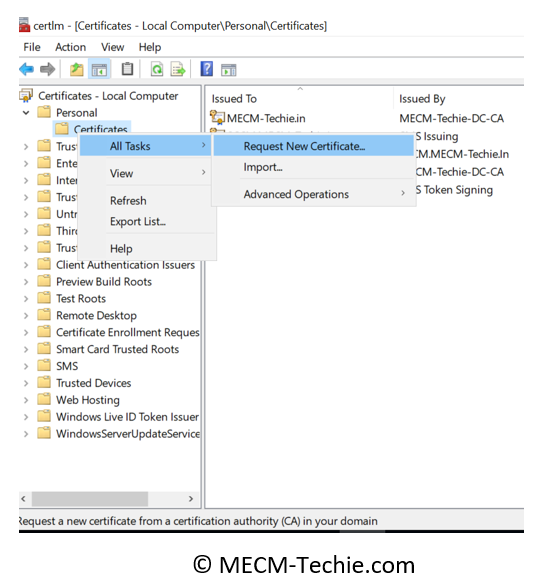Sort by the Issued By column header
The width and height of the screenshot is (543, 582).
pos(459,98)
